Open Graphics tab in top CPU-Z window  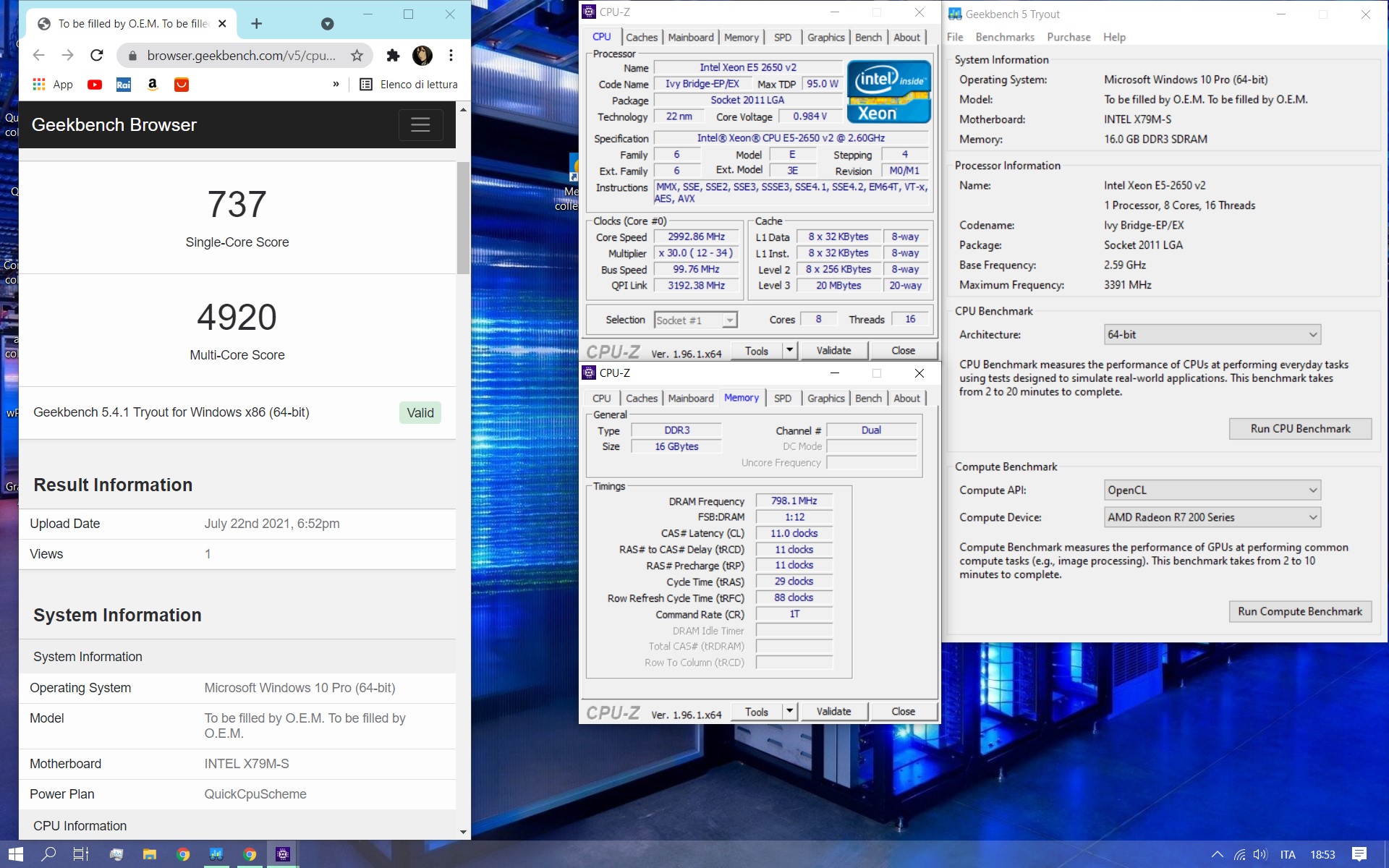click(x=825, y=37)
